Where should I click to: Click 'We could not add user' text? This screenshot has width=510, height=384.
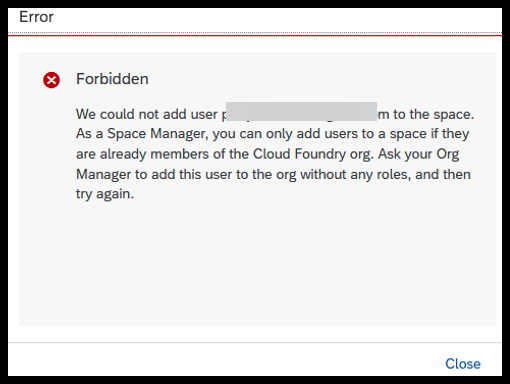(147, 114)
